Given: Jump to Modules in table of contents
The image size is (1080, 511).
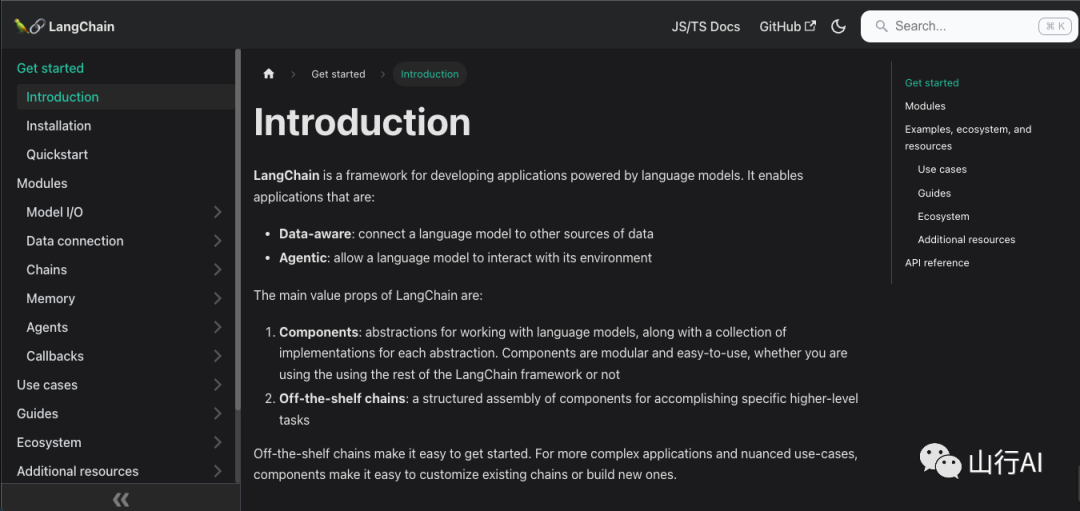Looking at the screenshot, I should point(925,106).
